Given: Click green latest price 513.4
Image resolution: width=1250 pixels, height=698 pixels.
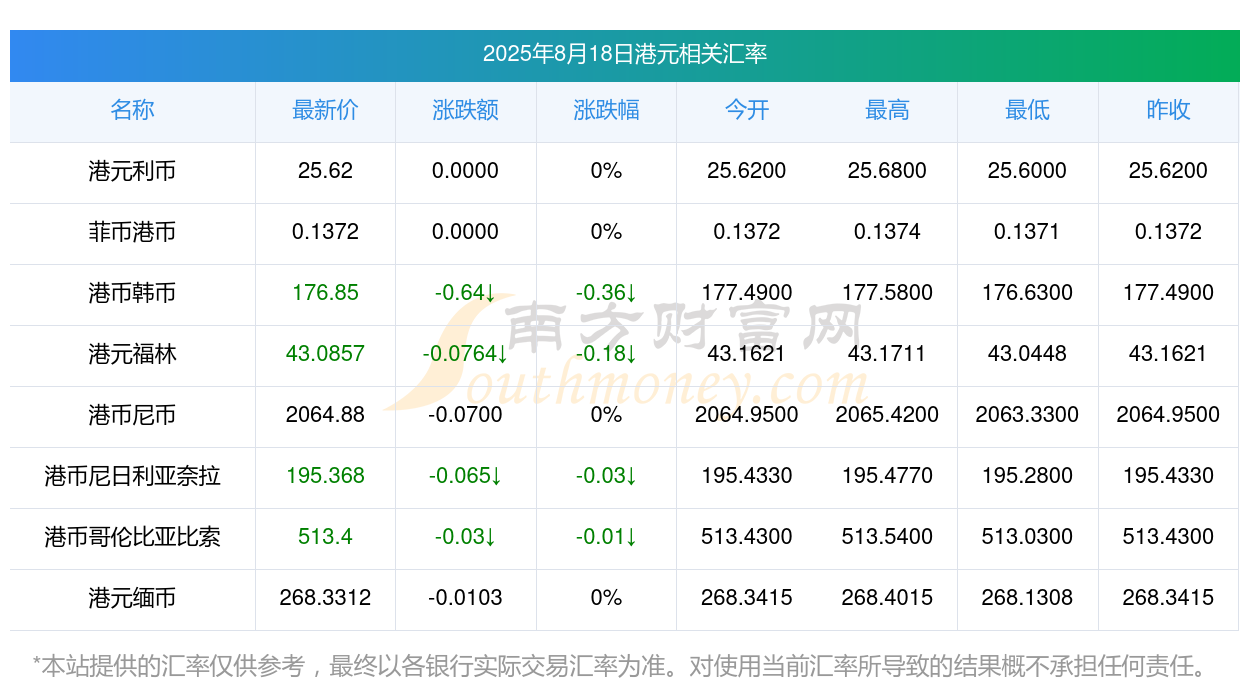Looking at the screenshot, I should (325, 537).
